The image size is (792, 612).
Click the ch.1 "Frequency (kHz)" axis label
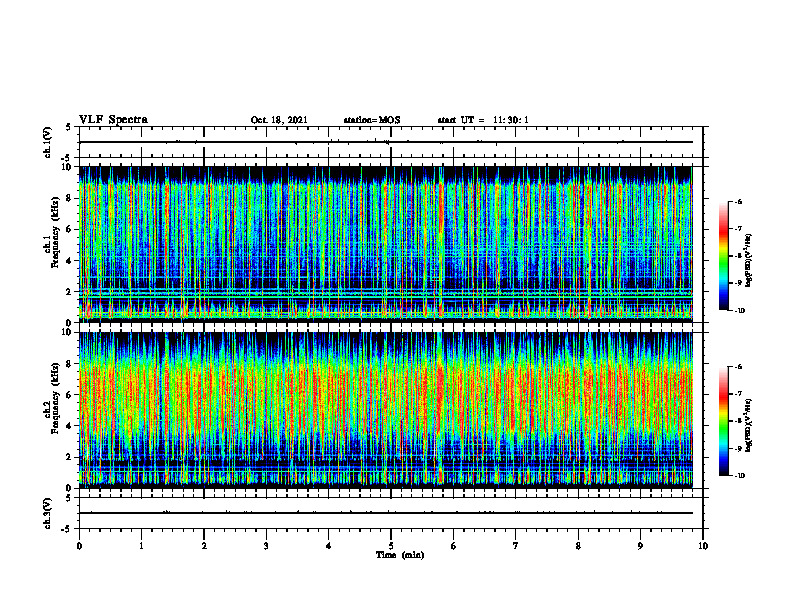pos(55,233)
